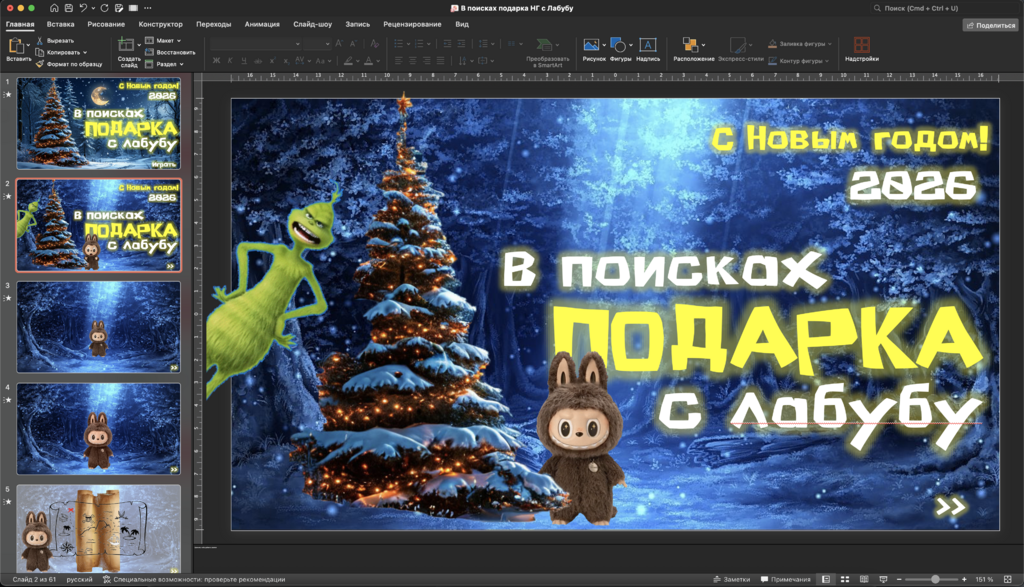Open Заливка фигуры shape fill dropdown
1024x587 pixels.
799,44
